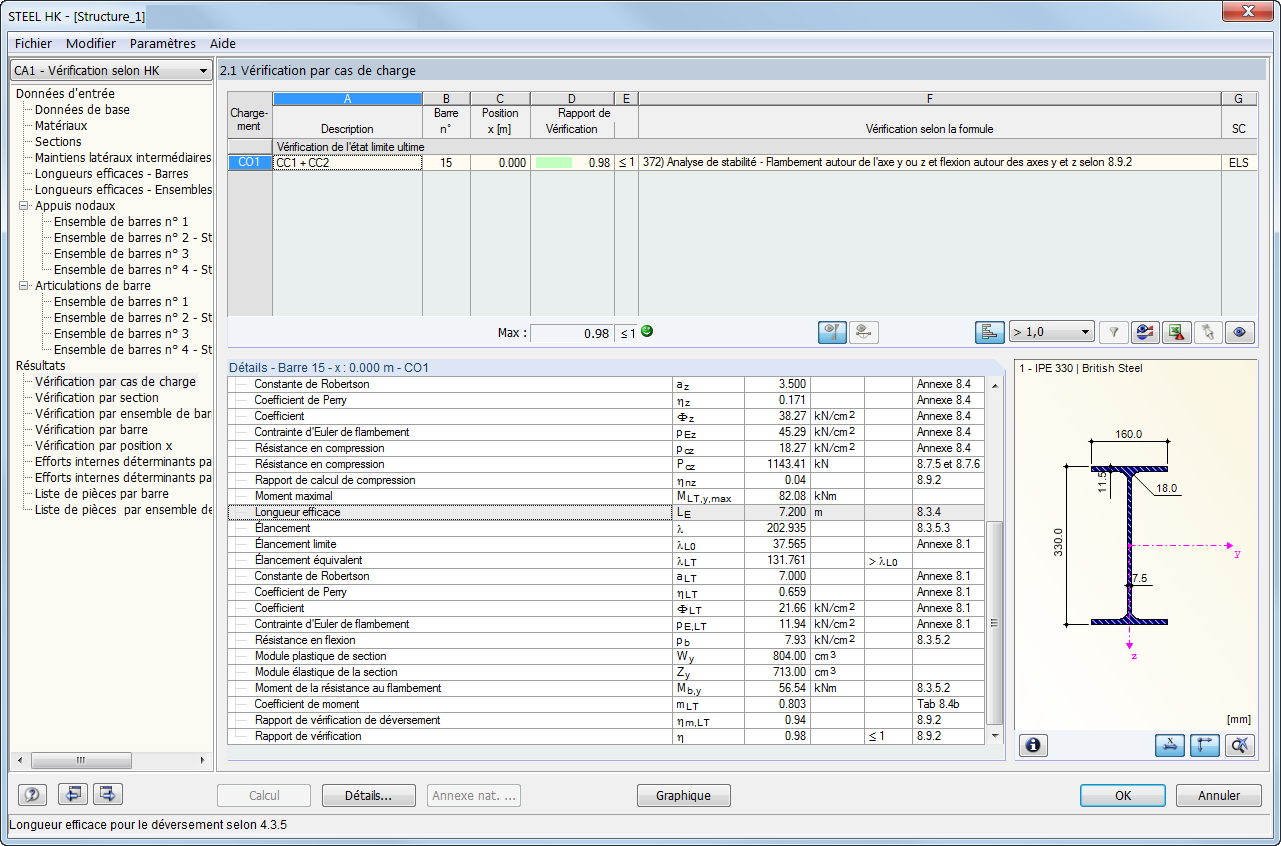Viewport: 1281px width, 846px height.
Task: Select Efforts internes déterminants par barre item
Action: click(x=123, y=462)
